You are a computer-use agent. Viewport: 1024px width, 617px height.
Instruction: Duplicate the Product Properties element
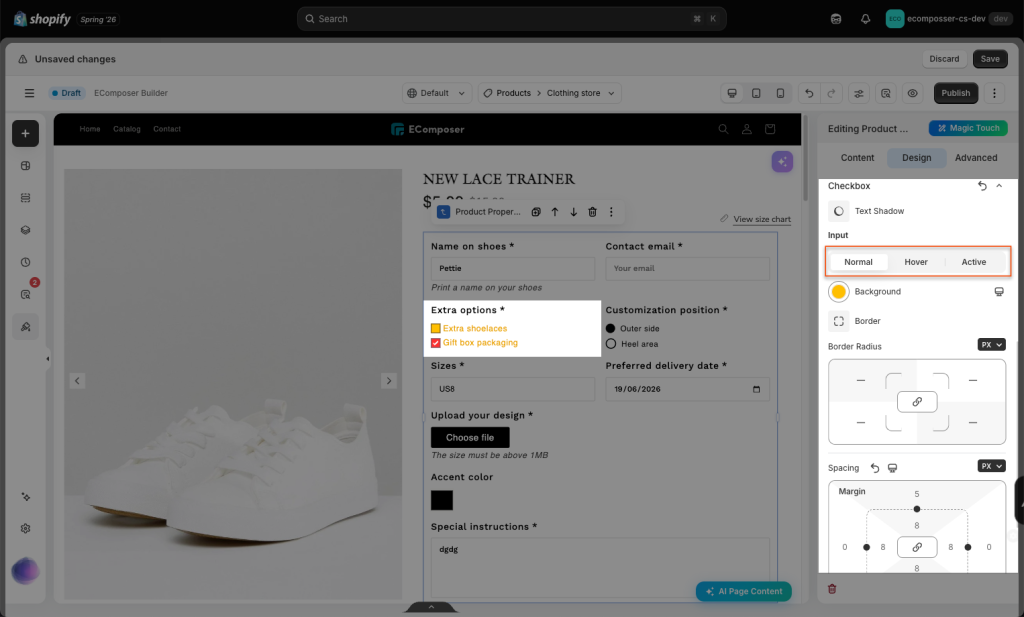(536, 212)
